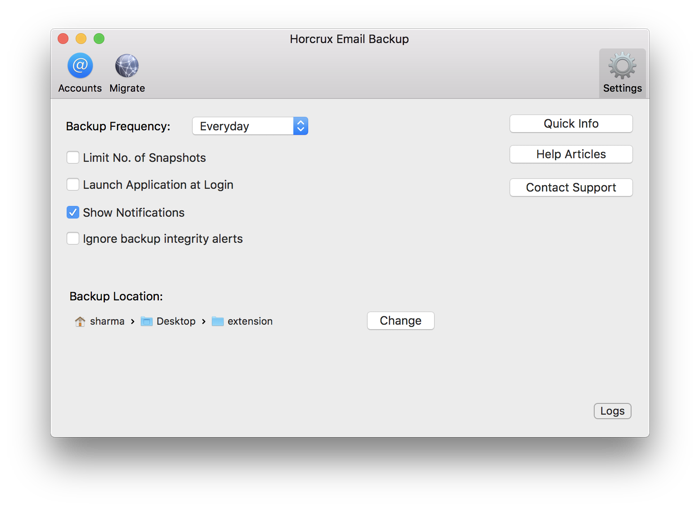Open Quick Info
700x509 pixels.
(x=571, y=124)
